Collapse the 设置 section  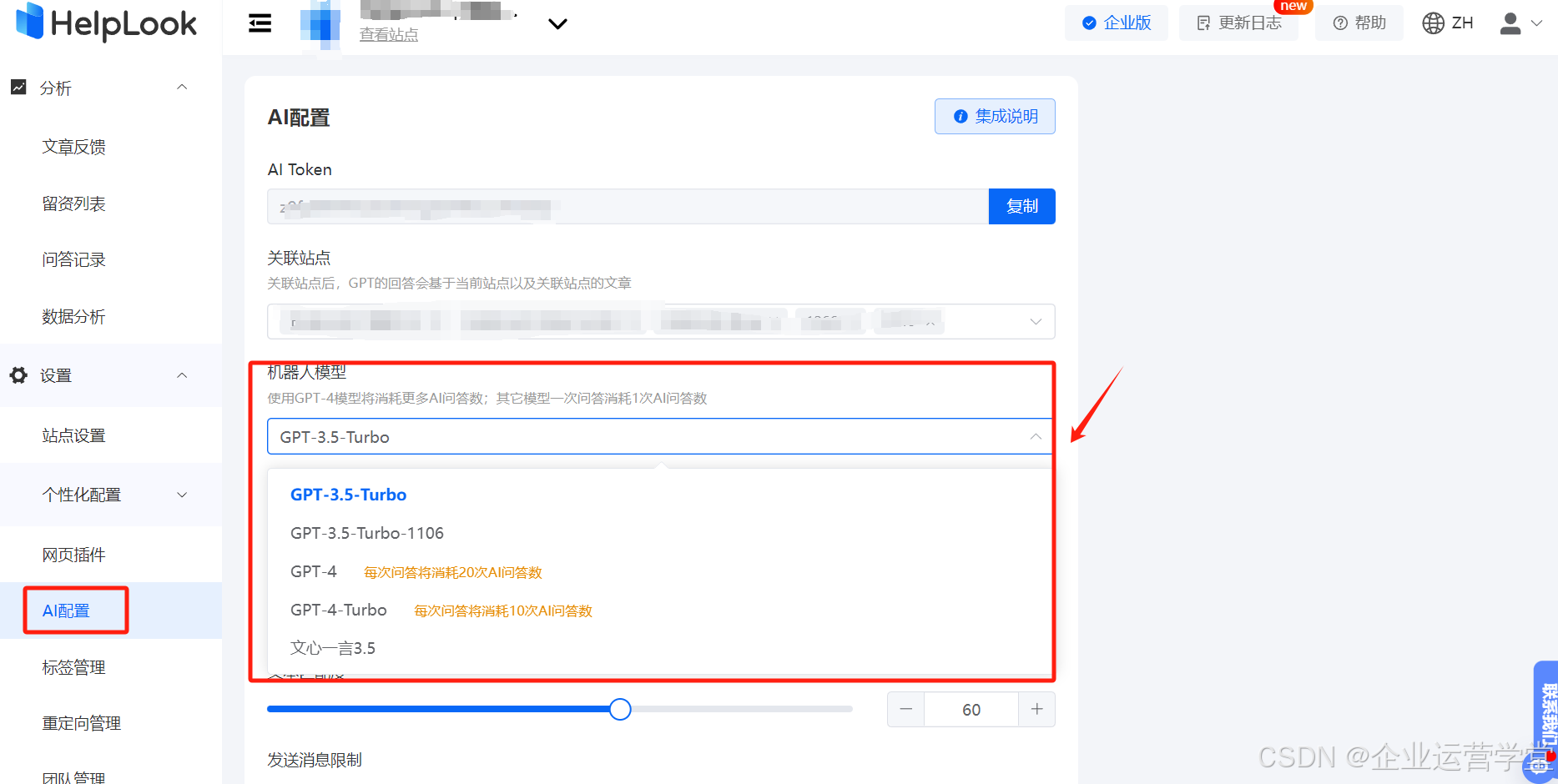click(x=182, y=375)
